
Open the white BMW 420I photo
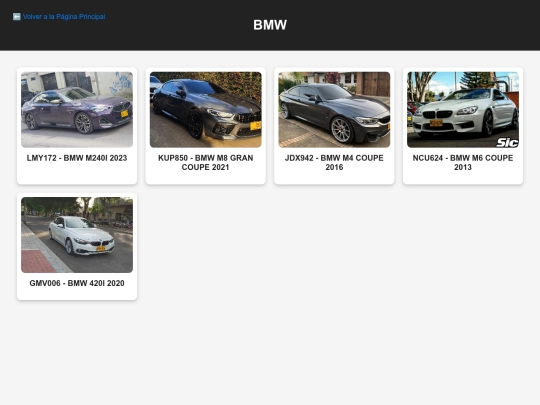coord(77,235)
